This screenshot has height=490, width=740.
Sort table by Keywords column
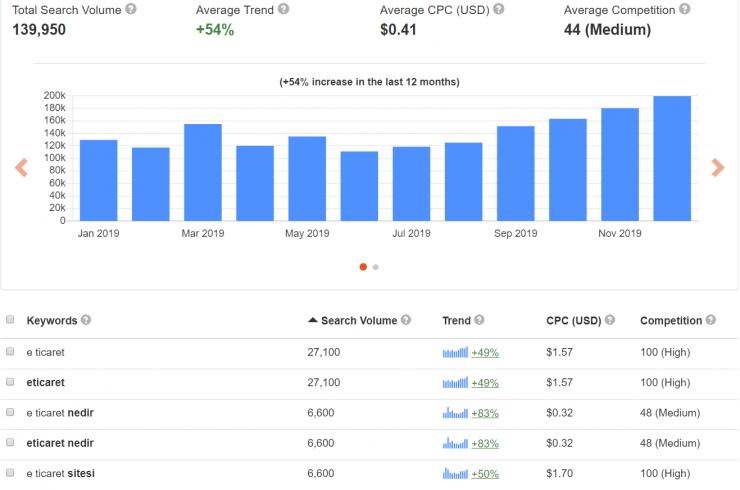(51, 321)
